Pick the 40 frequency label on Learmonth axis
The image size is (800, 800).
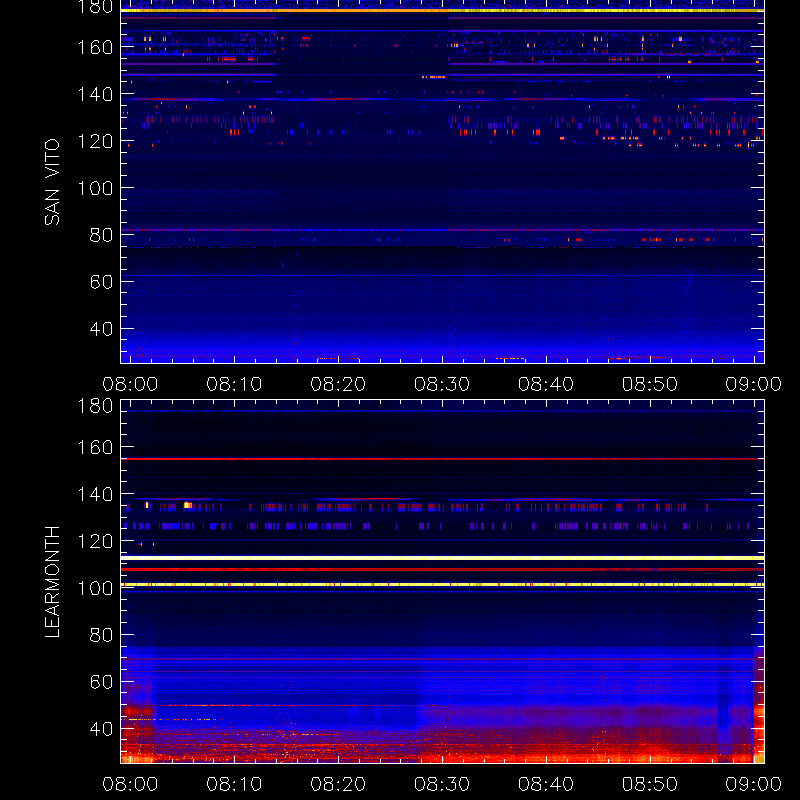[101, 729]
